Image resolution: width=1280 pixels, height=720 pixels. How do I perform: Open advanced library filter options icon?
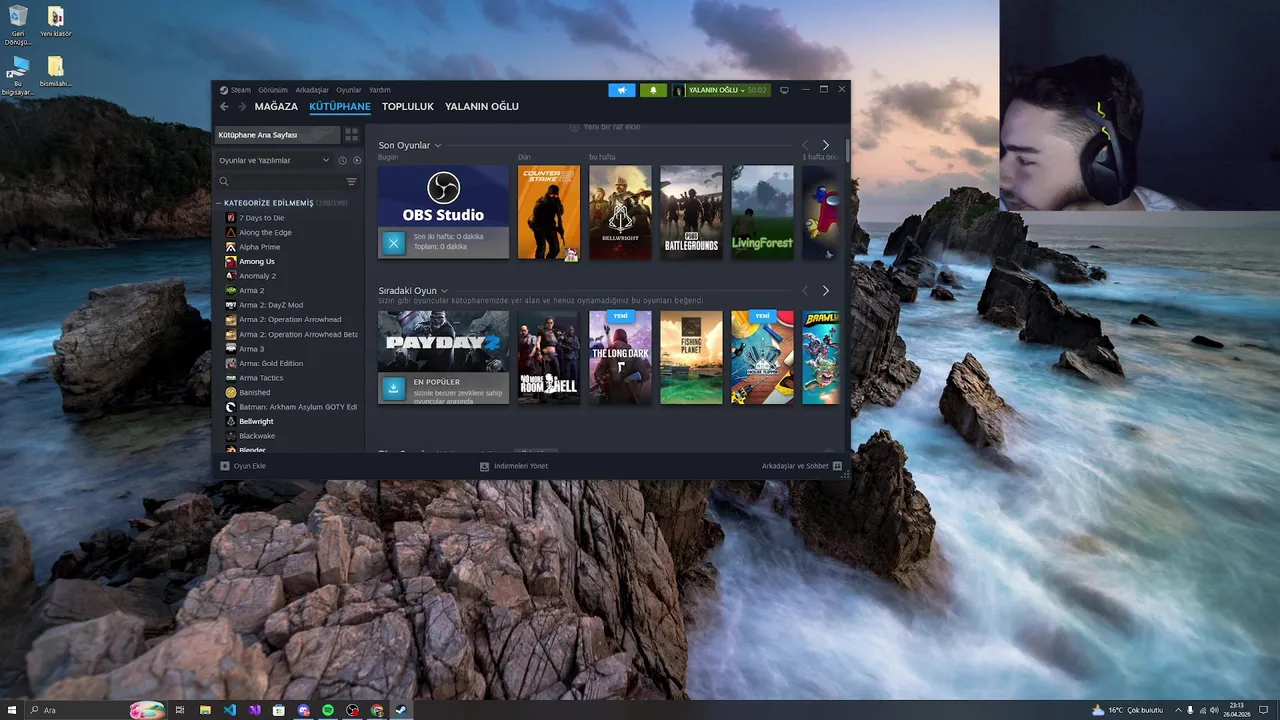point(351,182)
